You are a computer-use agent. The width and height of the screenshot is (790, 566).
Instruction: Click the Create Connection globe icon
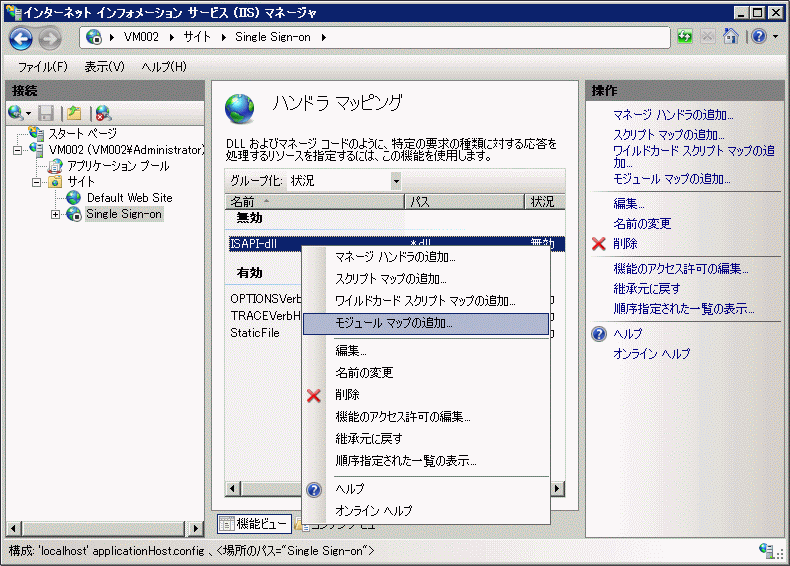[16, 113]
